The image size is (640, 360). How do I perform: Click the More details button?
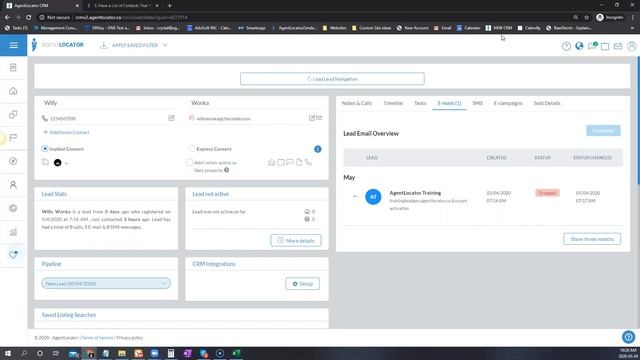[x=296, y=240]
